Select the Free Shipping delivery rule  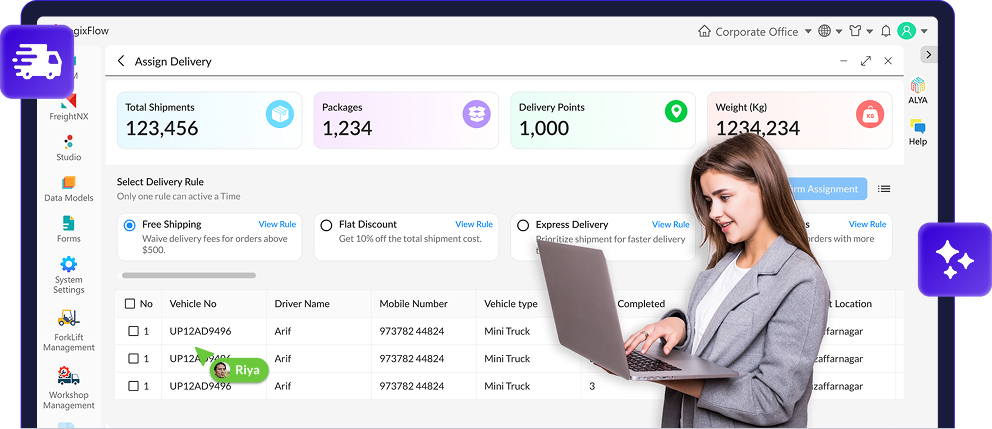click(129, 226)
